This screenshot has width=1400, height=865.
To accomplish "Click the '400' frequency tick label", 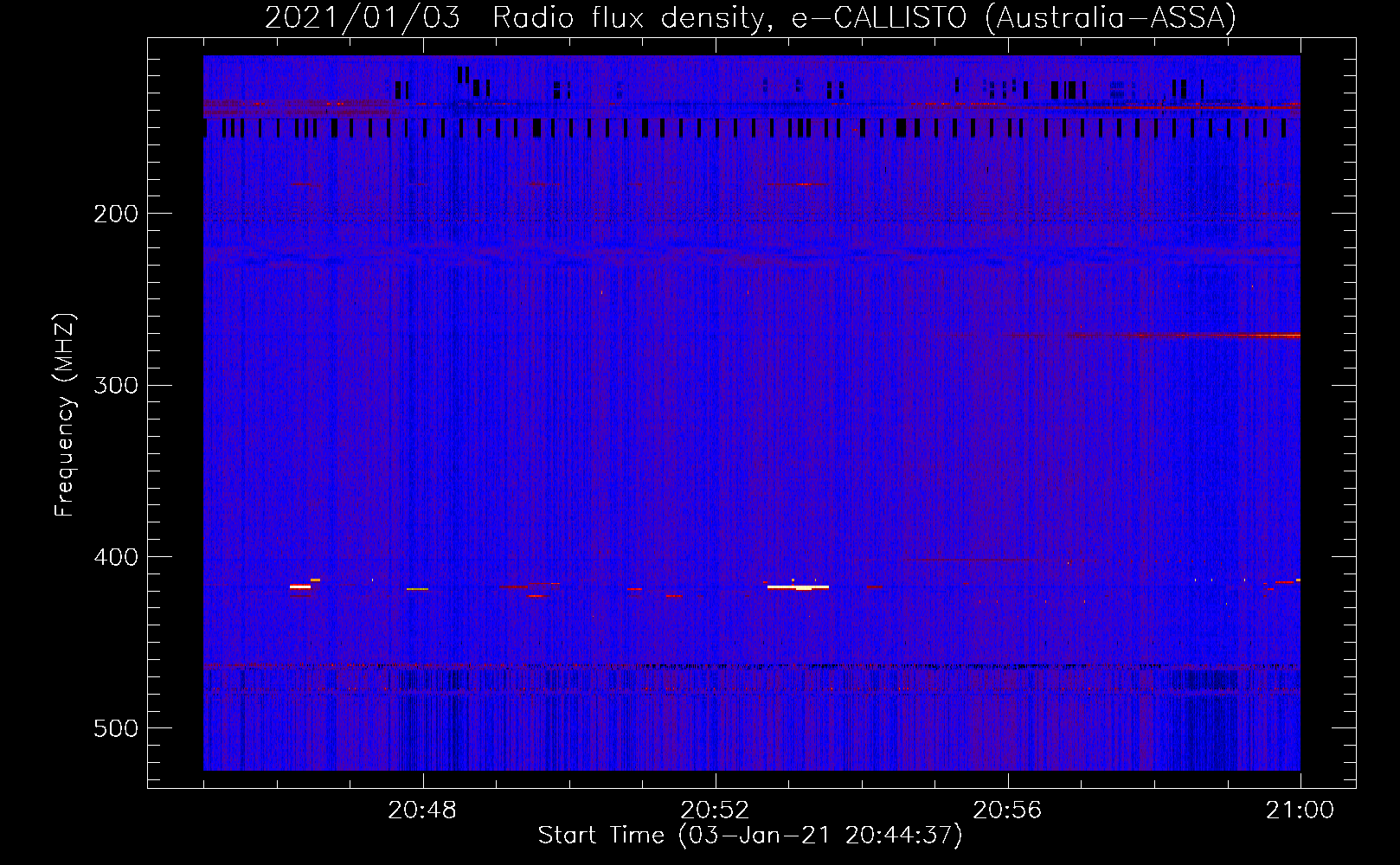I will click(116, 557).
